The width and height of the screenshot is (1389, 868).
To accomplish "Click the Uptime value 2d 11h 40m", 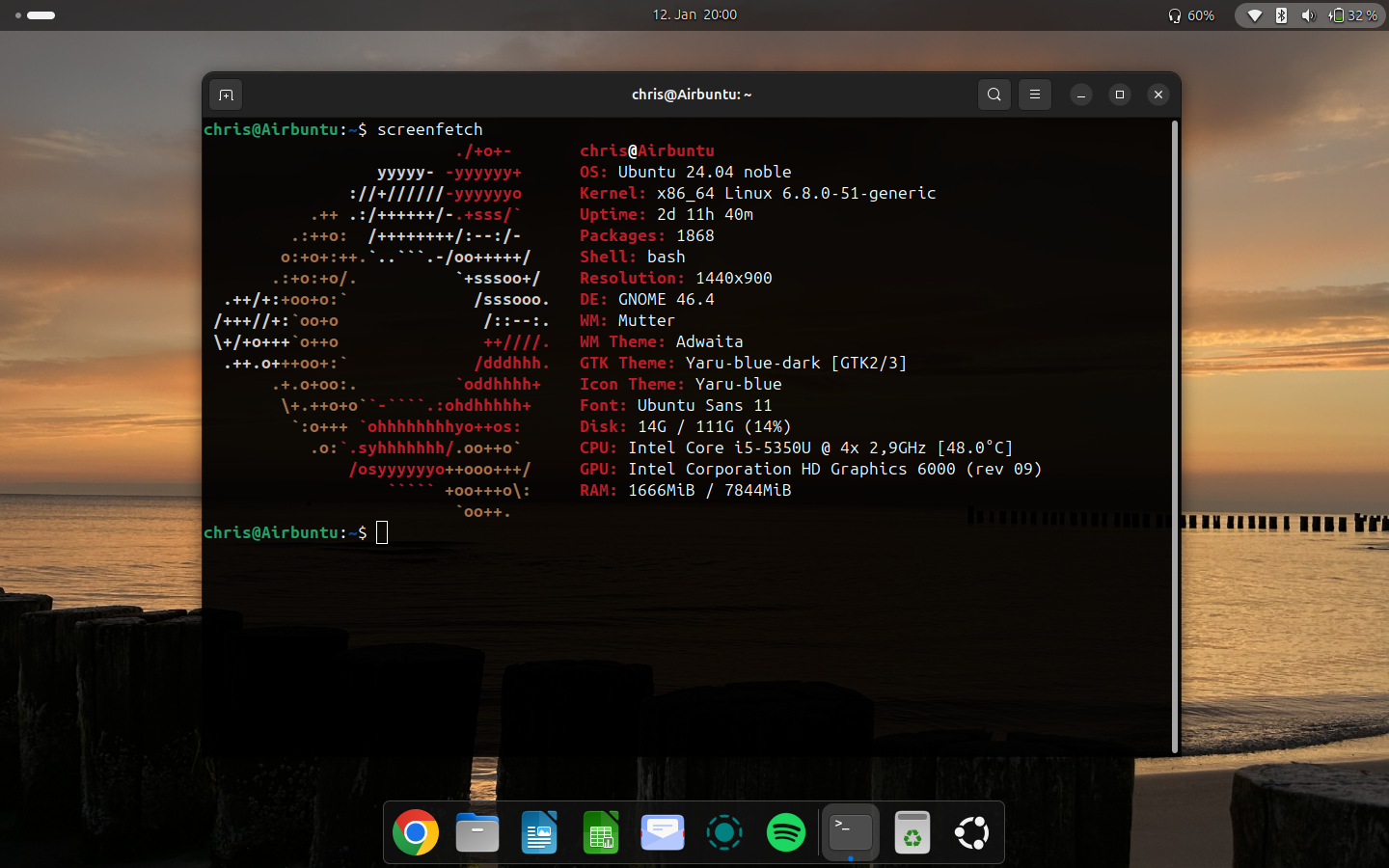I will (x=705, y=214).
